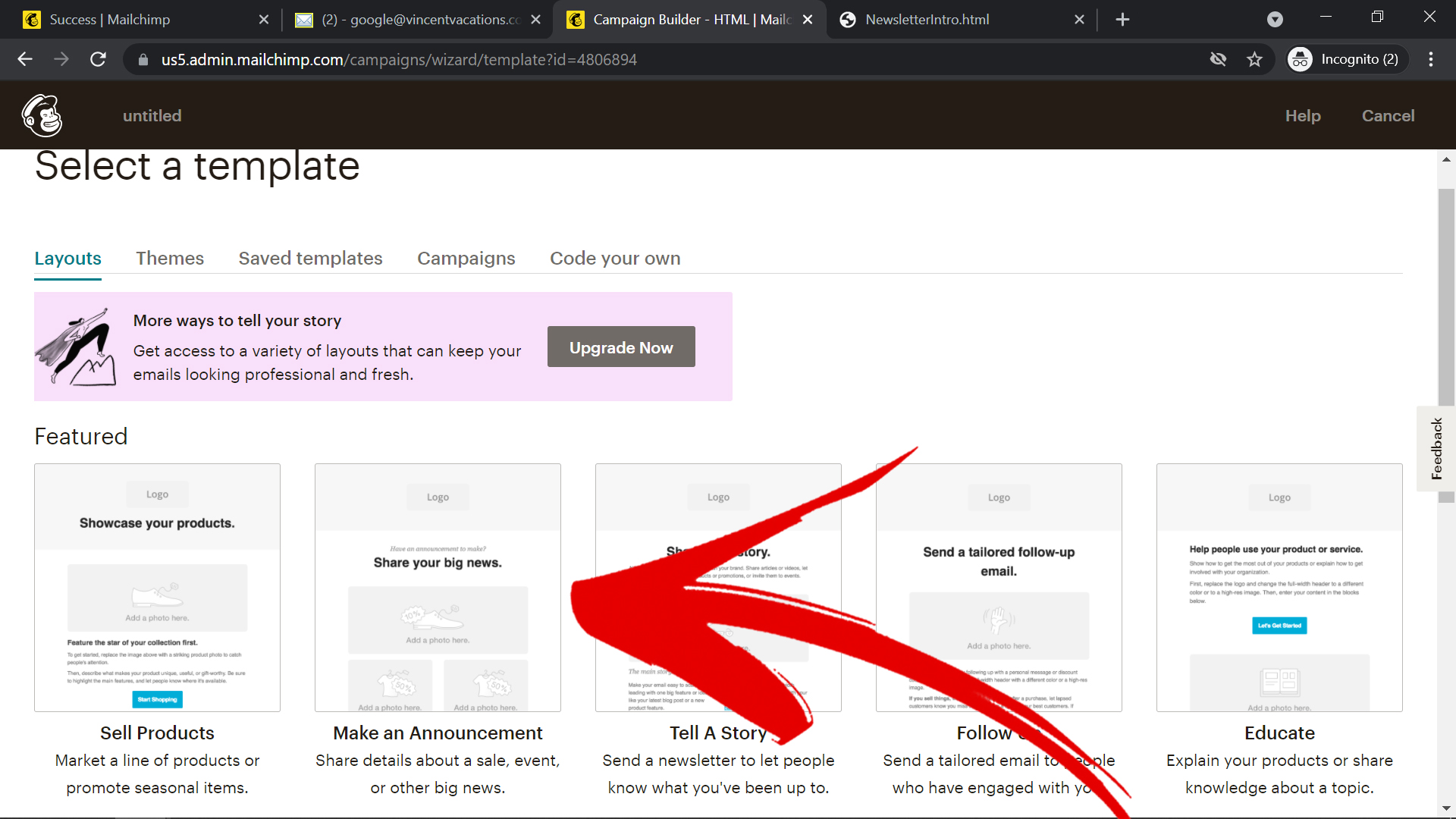Image resolution: width=1456 pixels, height=819 pixels.
Task: Open the third-party cookie blocking eye icon
Action: pos(1218,59)
